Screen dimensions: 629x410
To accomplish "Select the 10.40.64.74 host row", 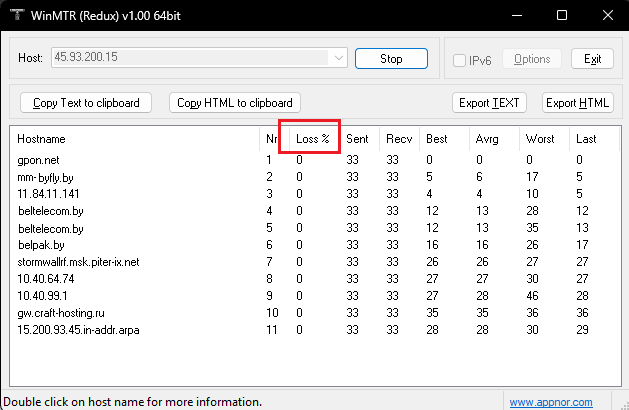I will pos(315,279).
